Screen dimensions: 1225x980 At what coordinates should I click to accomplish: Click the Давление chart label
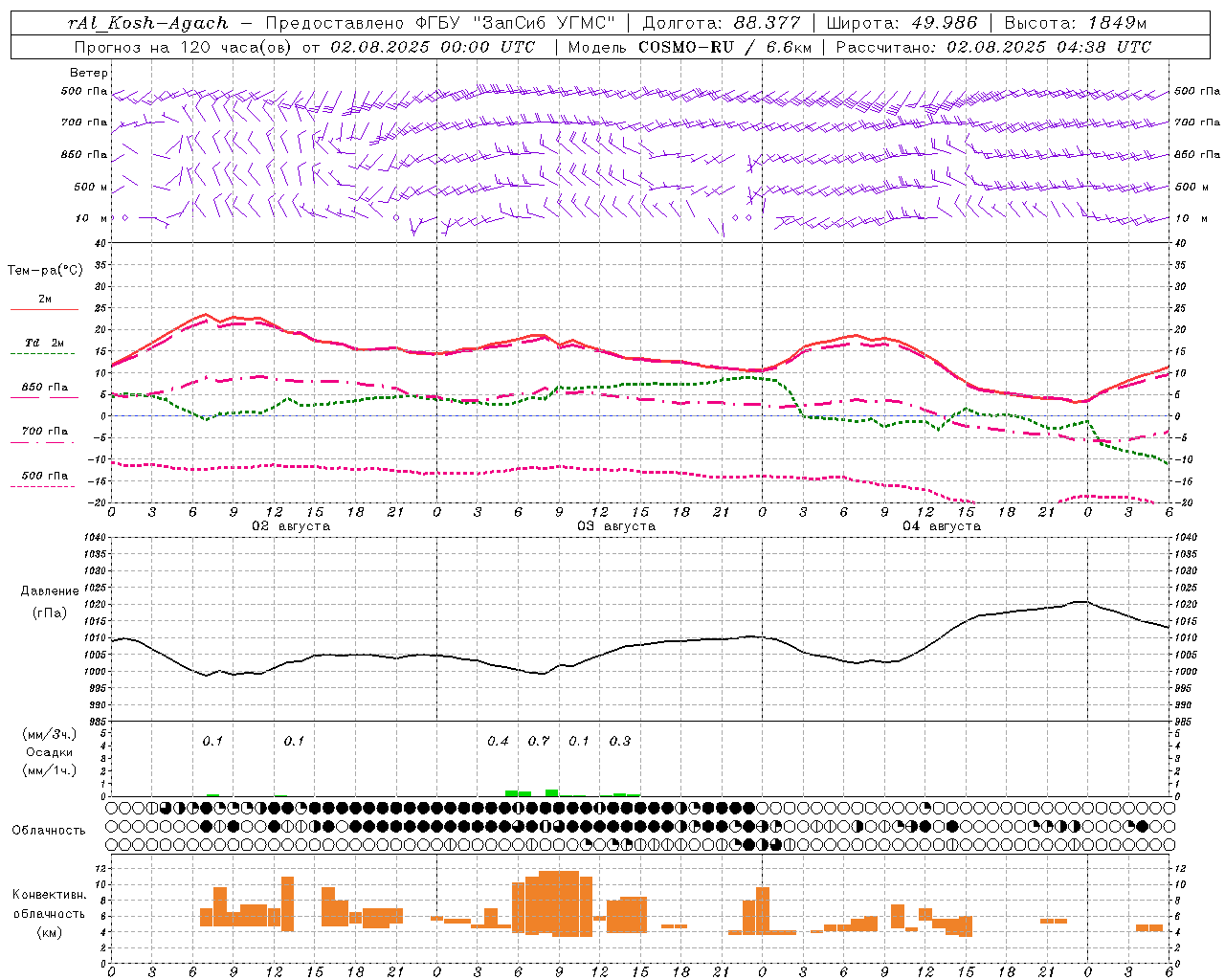coord(50,591)
